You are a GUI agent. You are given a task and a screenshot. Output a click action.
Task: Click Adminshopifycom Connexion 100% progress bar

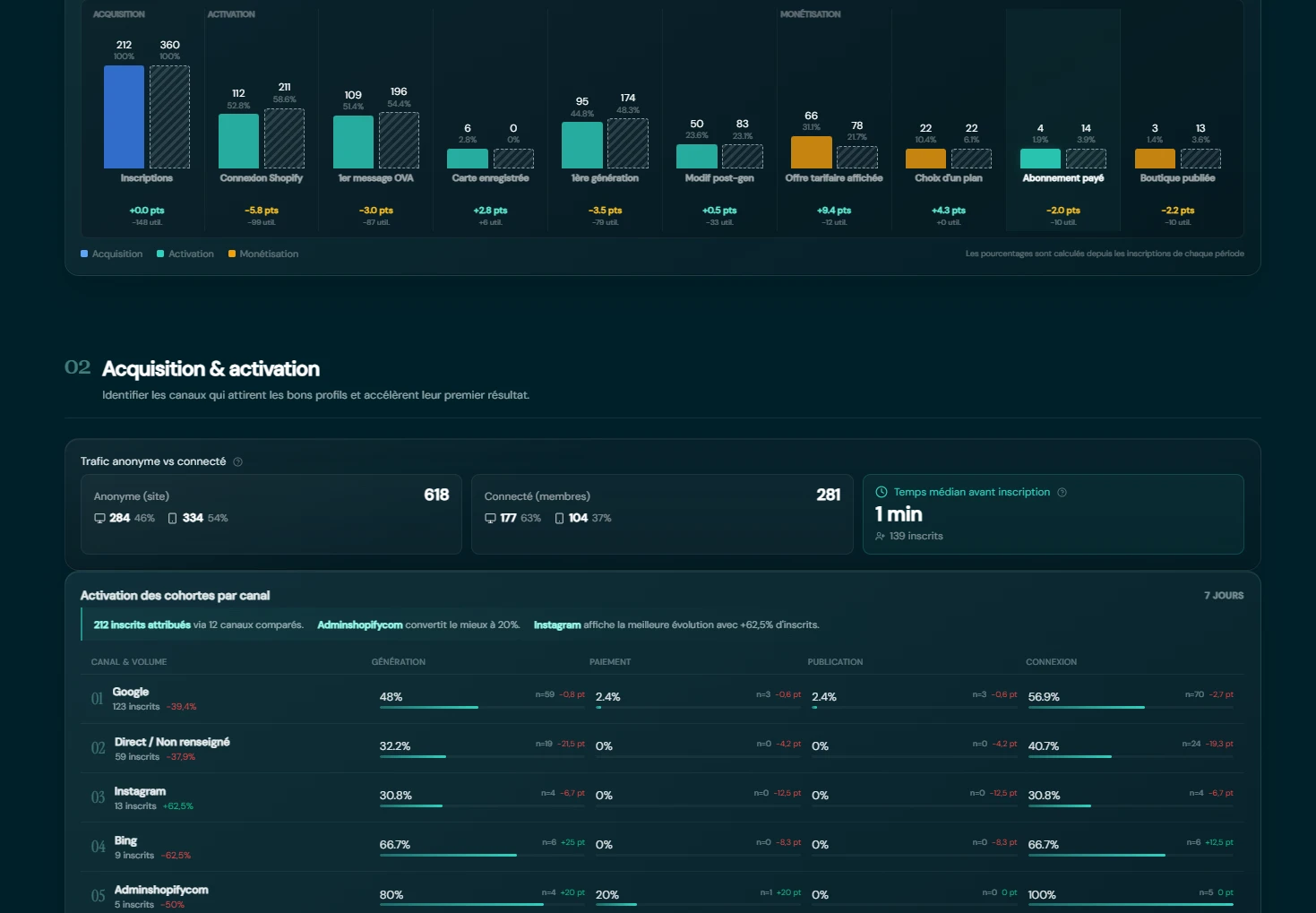(1131, 905)
